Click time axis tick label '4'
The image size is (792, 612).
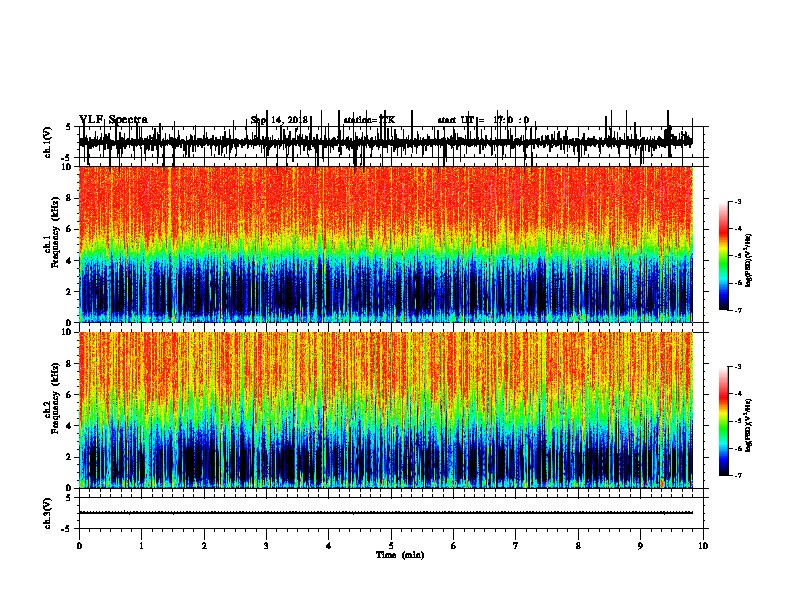click(329, 546)
